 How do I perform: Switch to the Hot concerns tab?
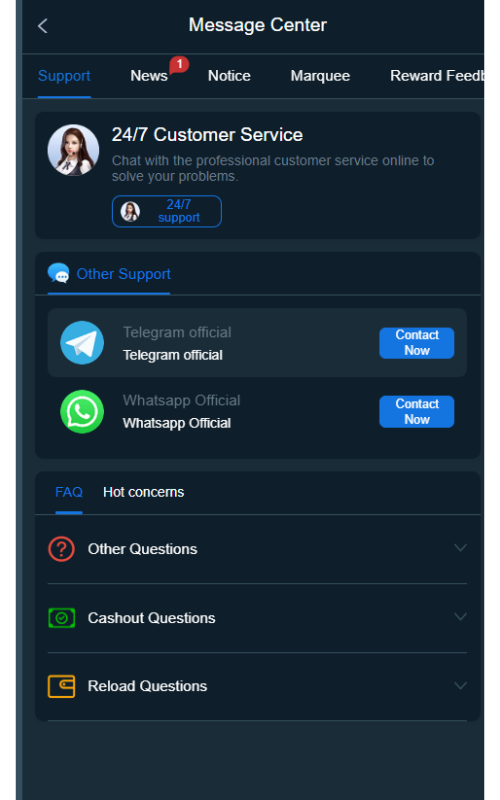tap(143, 492)
